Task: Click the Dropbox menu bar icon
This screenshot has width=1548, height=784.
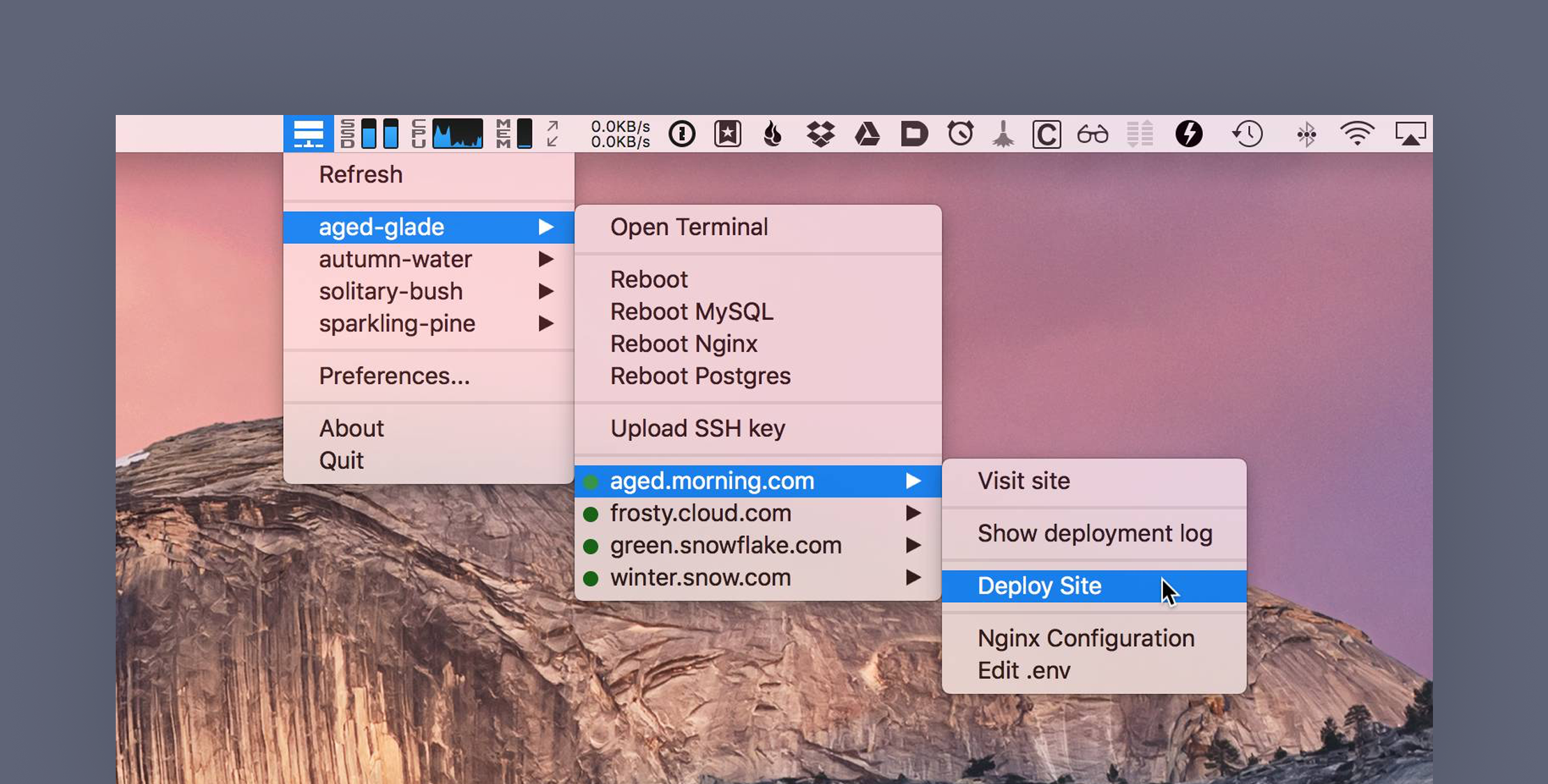Action: pyautogui.click(x=821, y=133)
